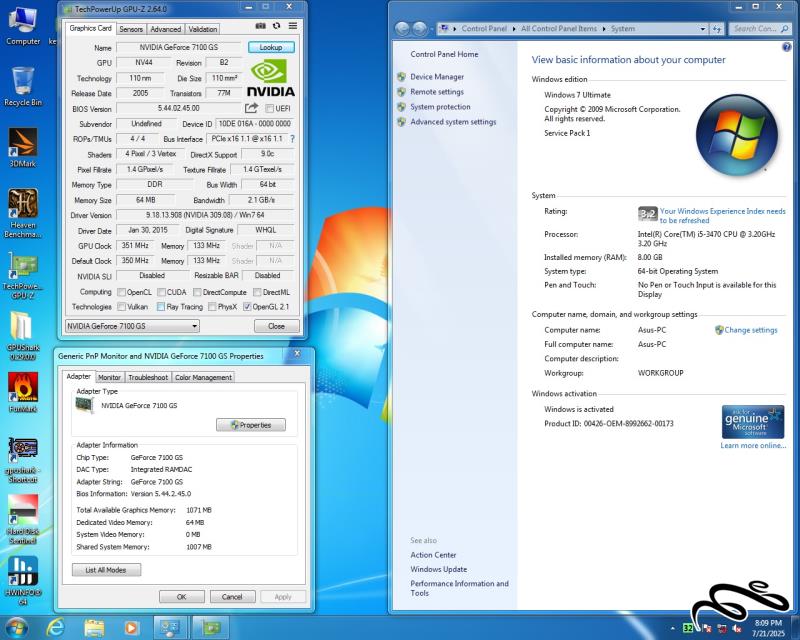Select the Heaven Benchmark desktop icon
The image size is (800, 640).
pyautogui.click(x=22, y=213)
